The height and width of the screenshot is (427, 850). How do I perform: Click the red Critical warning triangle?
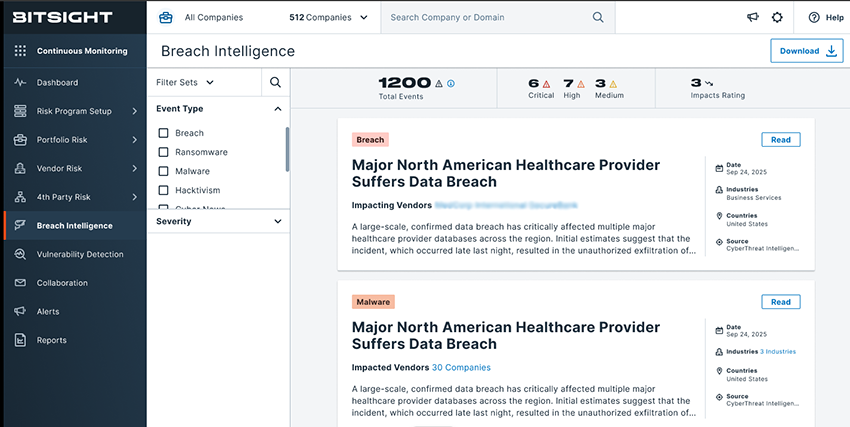click(546, 84)
